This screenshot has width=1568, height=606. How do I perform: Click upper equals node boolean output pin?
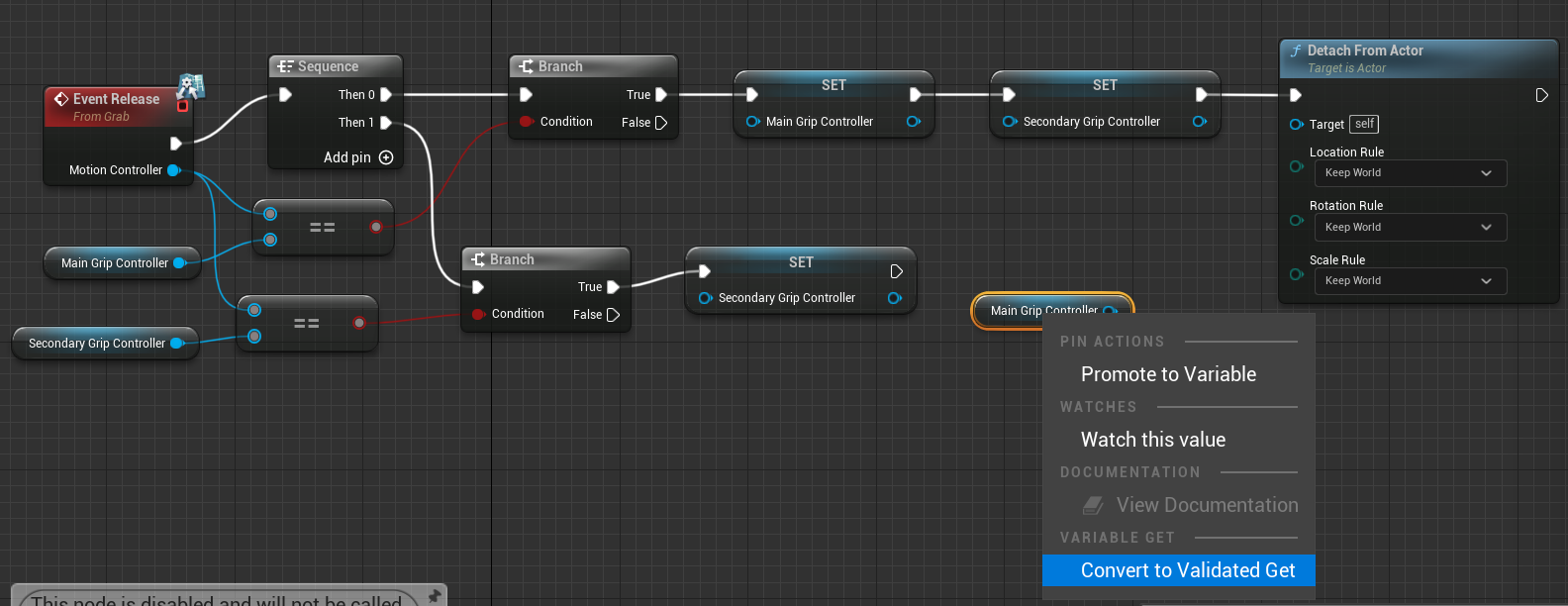tap(376, 227)
